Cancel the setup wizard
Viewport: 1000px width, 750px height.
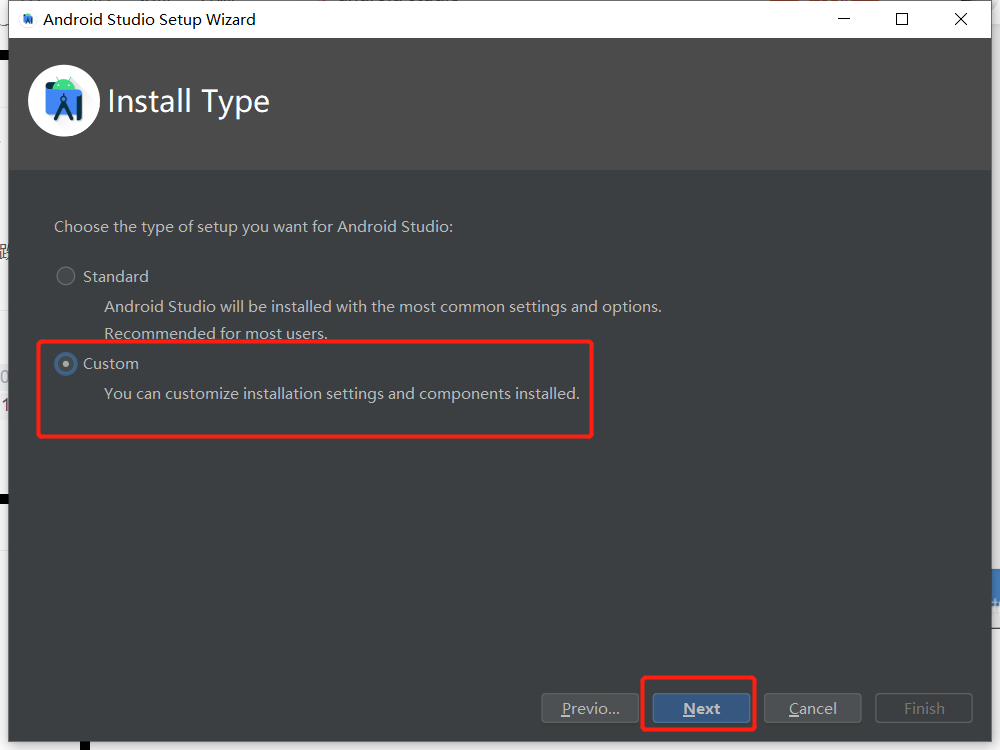pos(812,708)
